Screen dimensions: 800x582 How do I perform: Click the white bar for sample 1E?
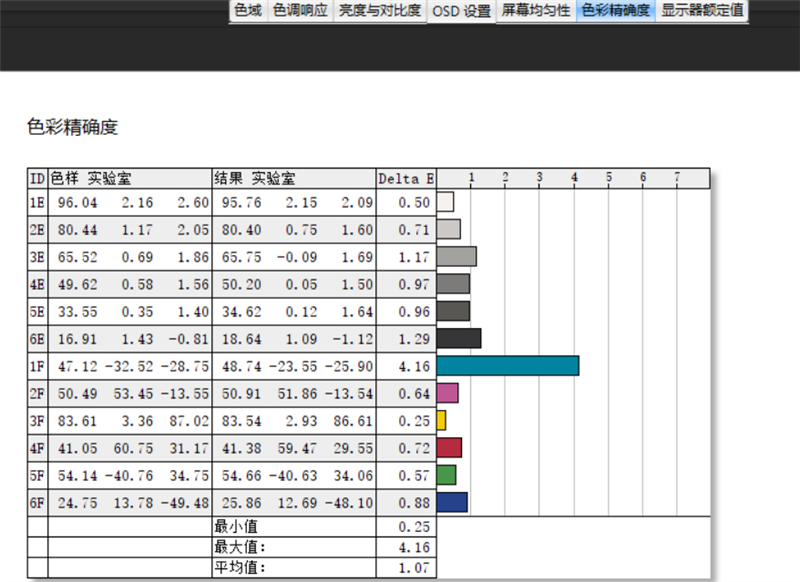(445, 202)
